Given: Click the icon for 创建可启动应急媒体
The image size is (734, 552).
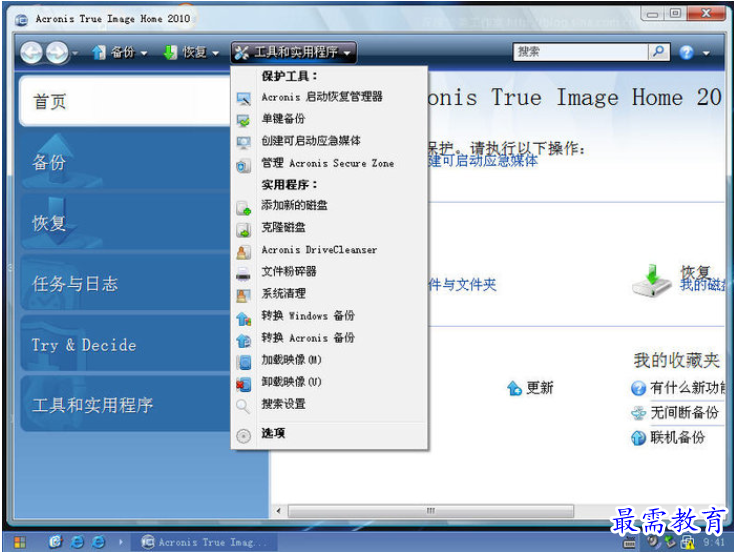Looking at the screenshot, I should [243, 142].
